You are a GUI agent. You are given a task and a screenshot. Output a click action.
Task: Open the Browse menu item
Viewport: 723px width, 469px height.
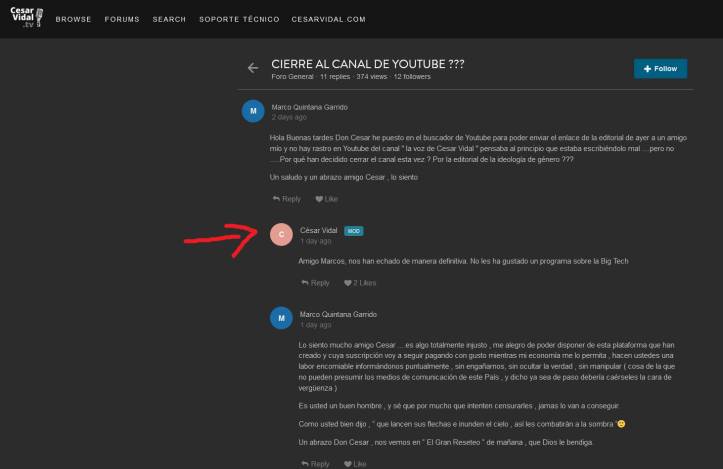point(73,19)
